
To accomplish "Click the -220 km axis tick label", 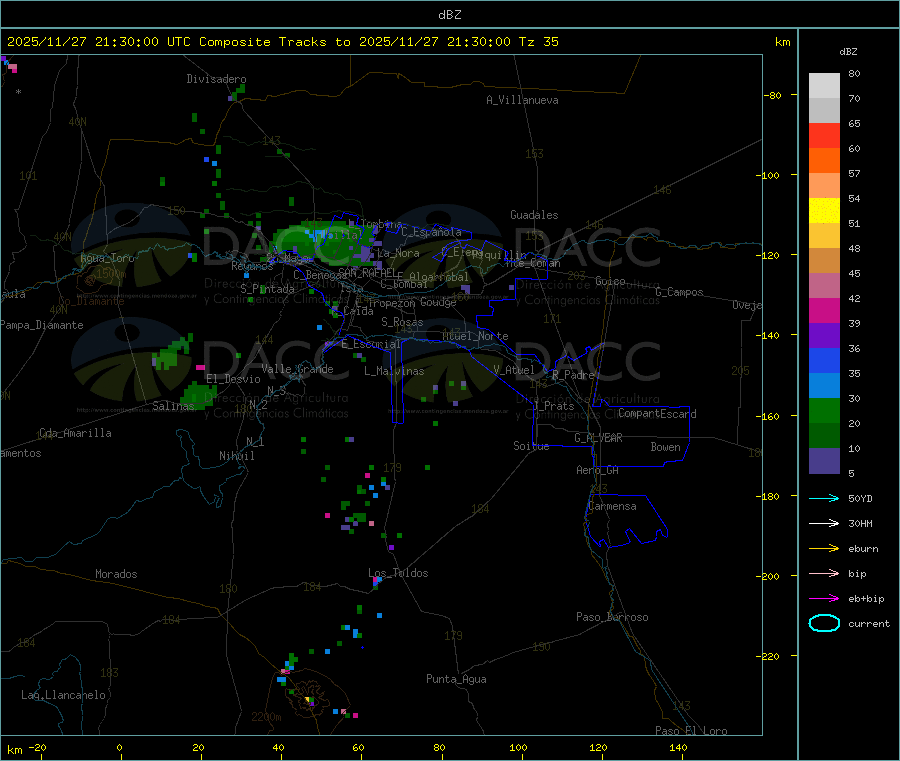I will click(x=770, y=657).
